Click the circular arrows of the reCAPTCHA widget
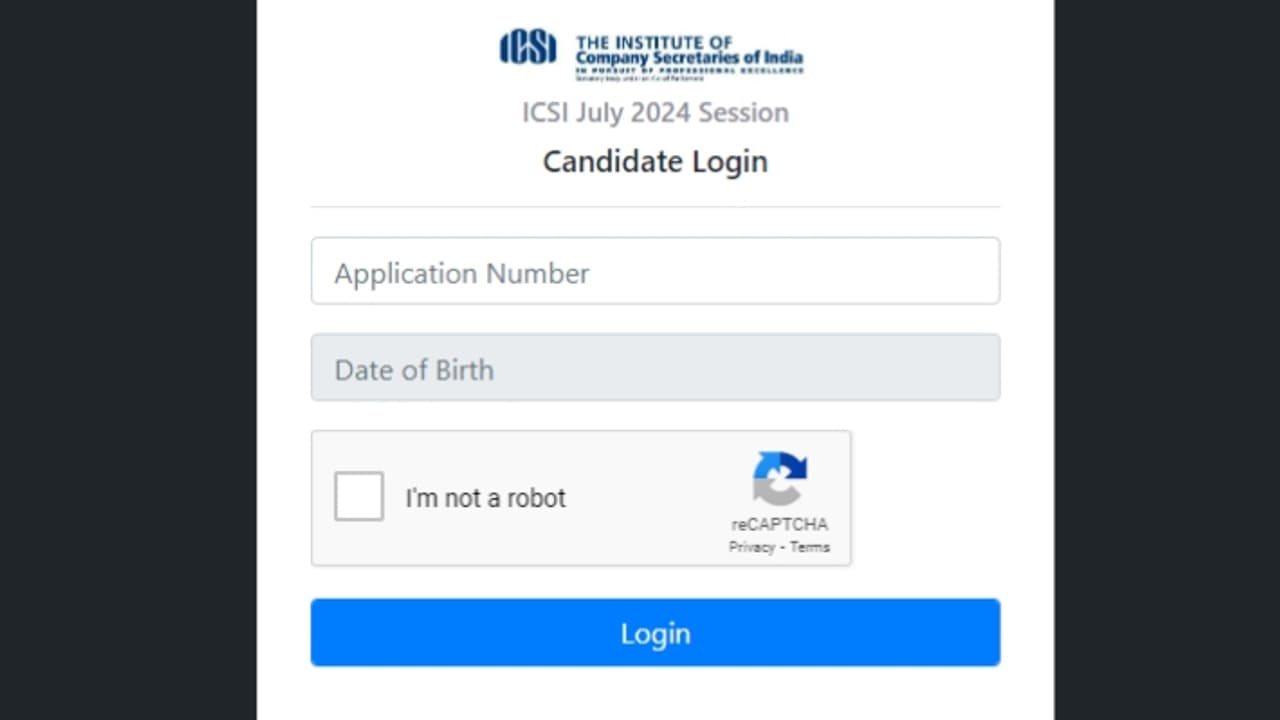 point(780,477)
